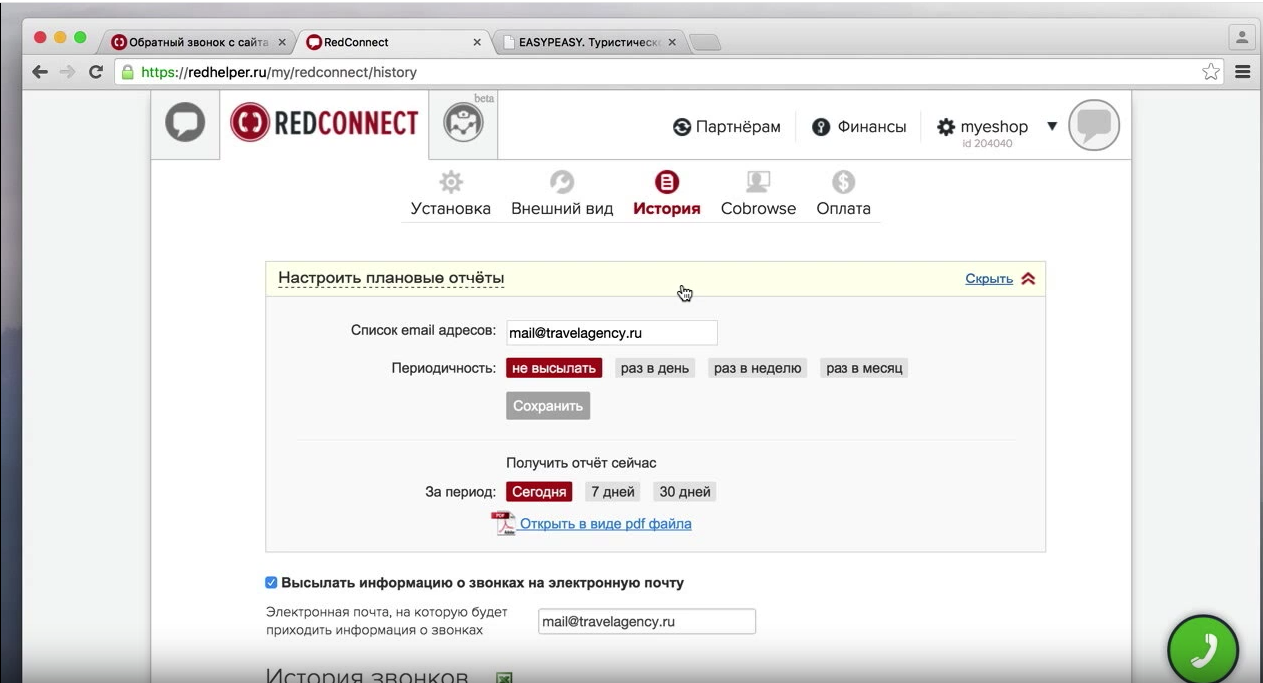Open the Оплата dollar icon
The image size is (1263, 683).
pyautogui.click(x=843, y=182)
